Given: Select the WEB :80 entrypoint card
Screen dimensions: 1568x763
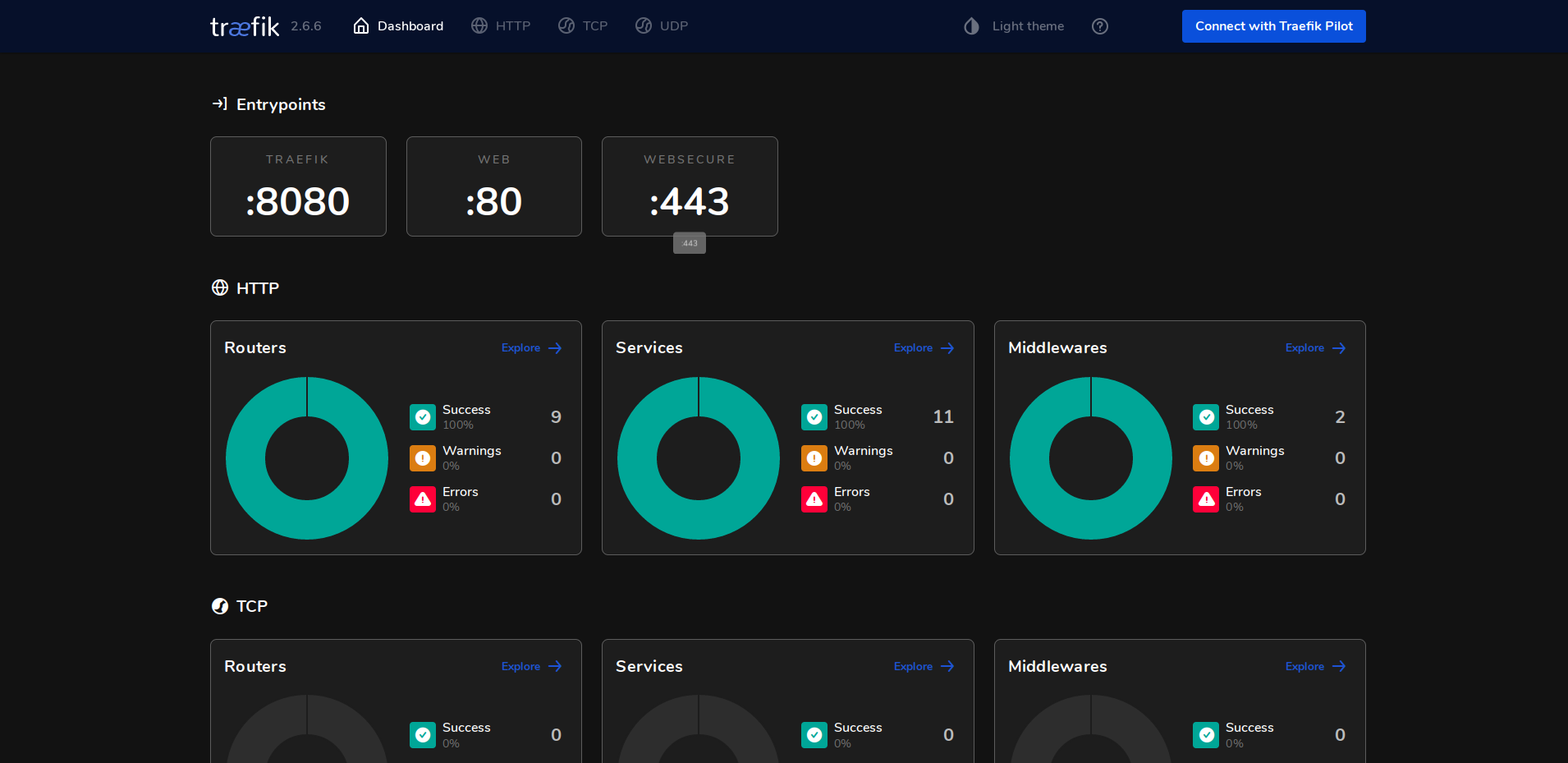Looking at the screenshot, I should tap(494, 186).
